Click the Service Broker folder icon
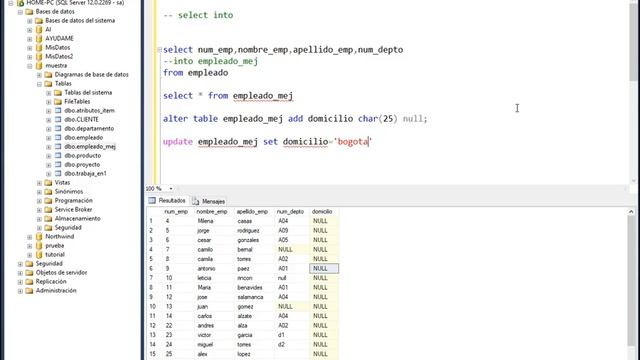Viewport: 640px width, 360px height. point(49,210)
